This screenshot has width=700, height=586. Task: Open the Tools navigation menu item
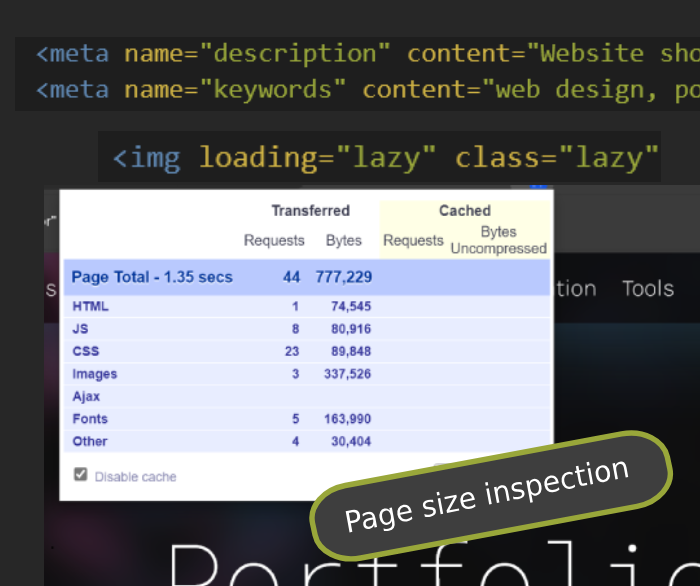[647, 289]
